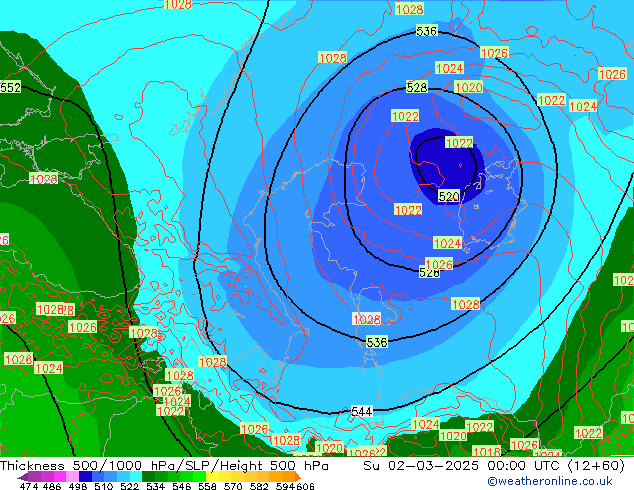Click the legend value '510'

pyautogui.click(x=104, y=486)
